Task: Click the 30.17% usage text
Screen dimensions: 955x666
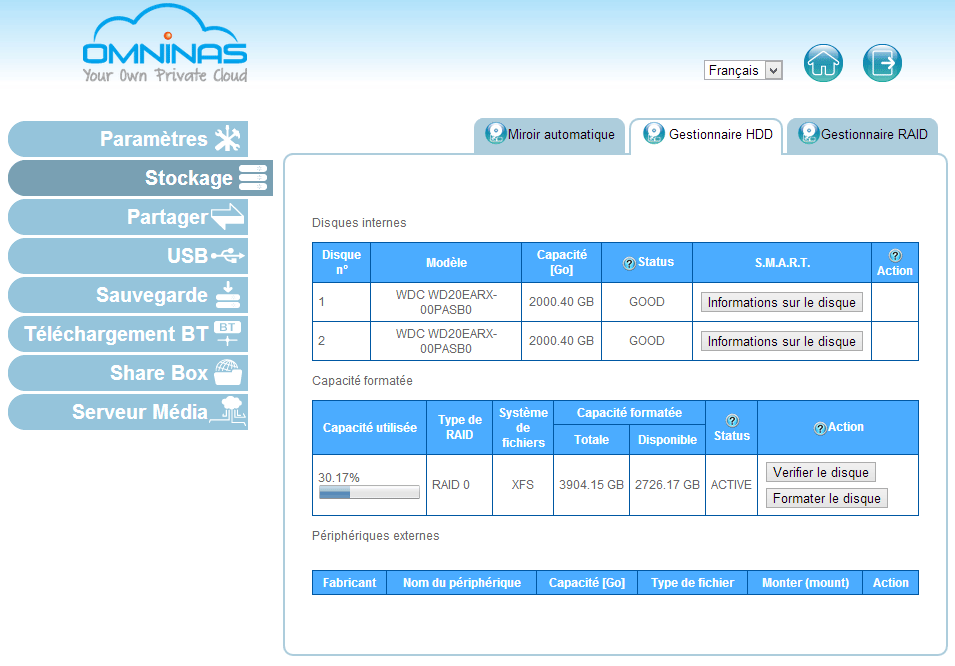Action: click(x=339, y=478)
